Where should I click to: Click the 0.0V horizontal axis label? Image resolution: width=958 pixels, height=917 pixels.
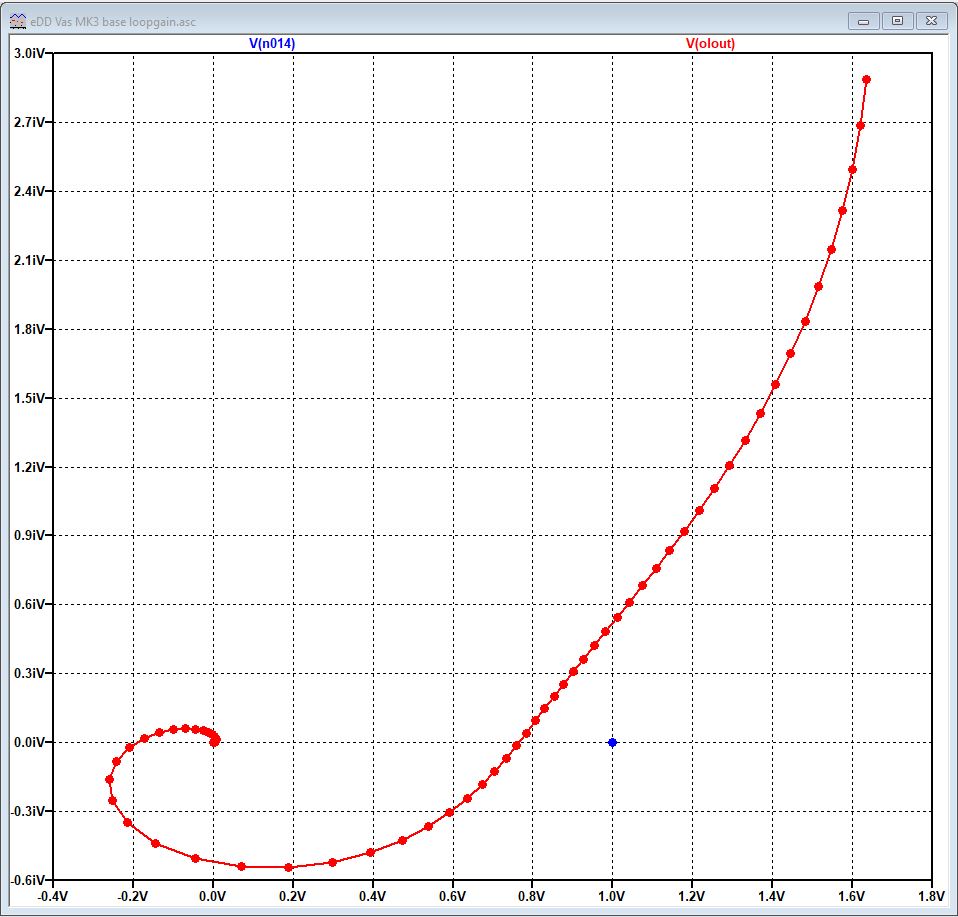tap(213, 896)
